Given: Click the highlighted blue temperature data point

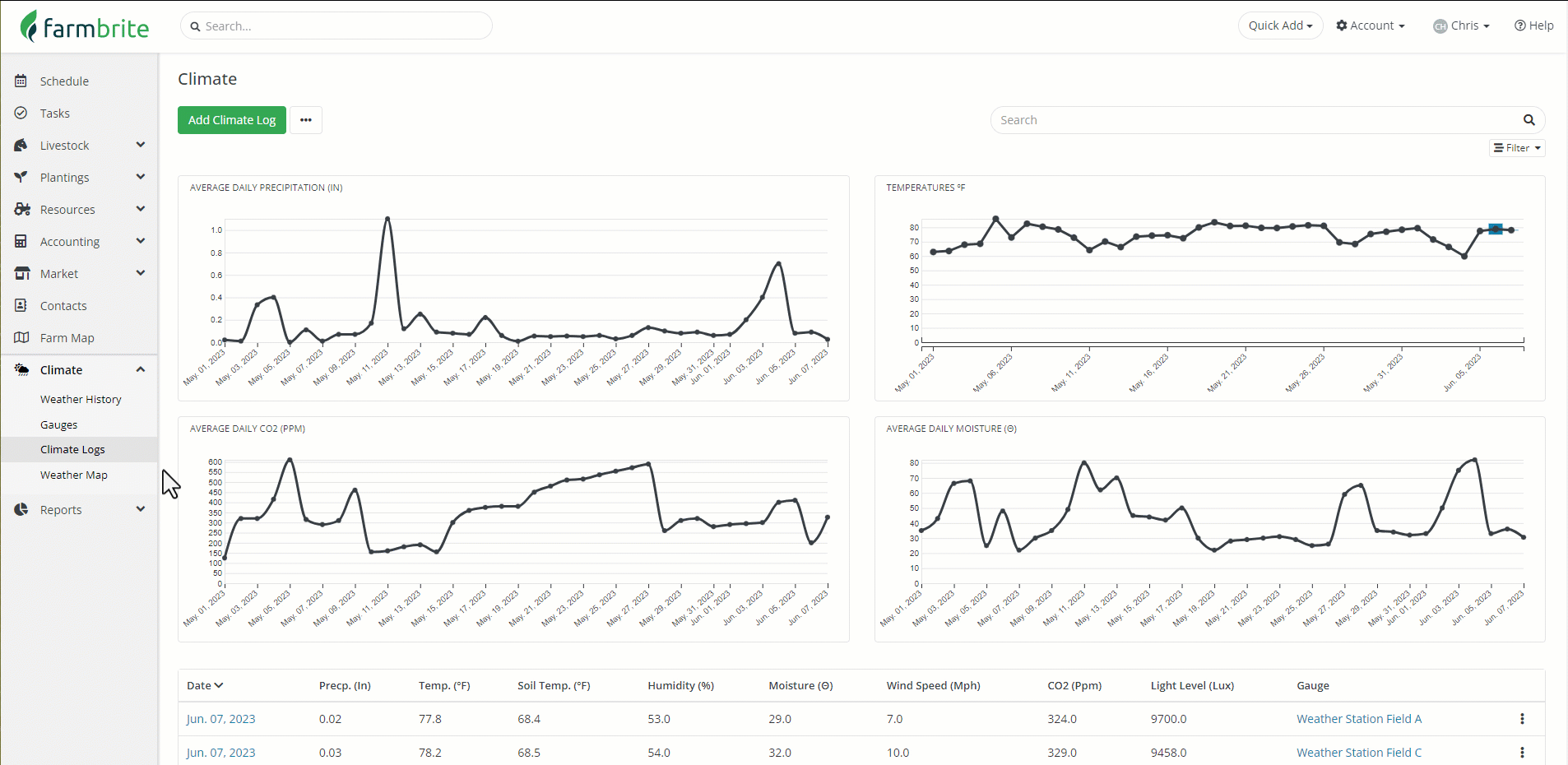Looking at the screenshot, I should 1496,229.
